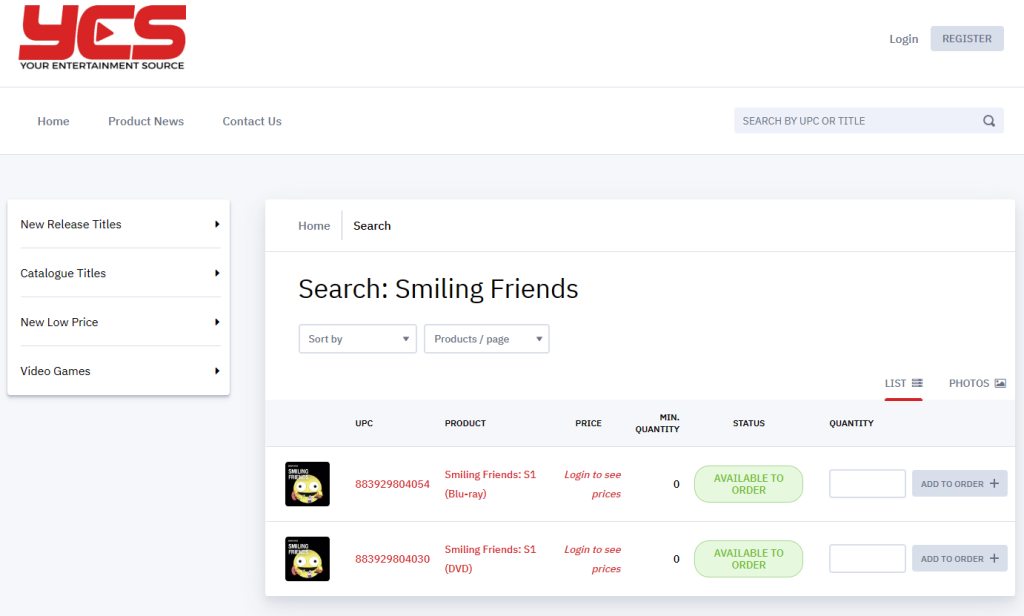Click Login to see prices for Blu-ray
The image size is (1024, 616).
592,484
